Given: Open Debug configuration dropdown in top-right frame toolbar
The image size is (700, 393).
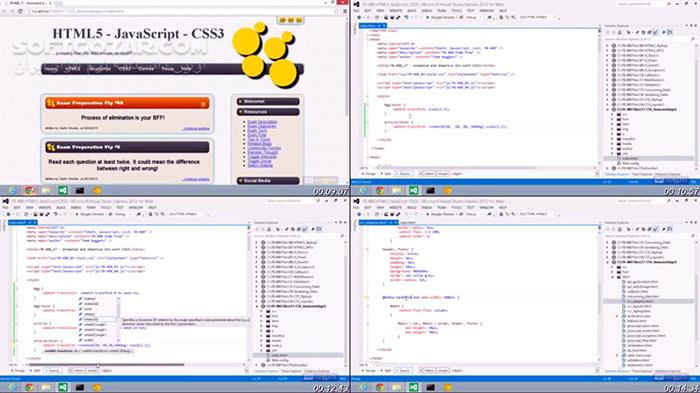Looking at the screenshot, I should (x=473, y=17).
